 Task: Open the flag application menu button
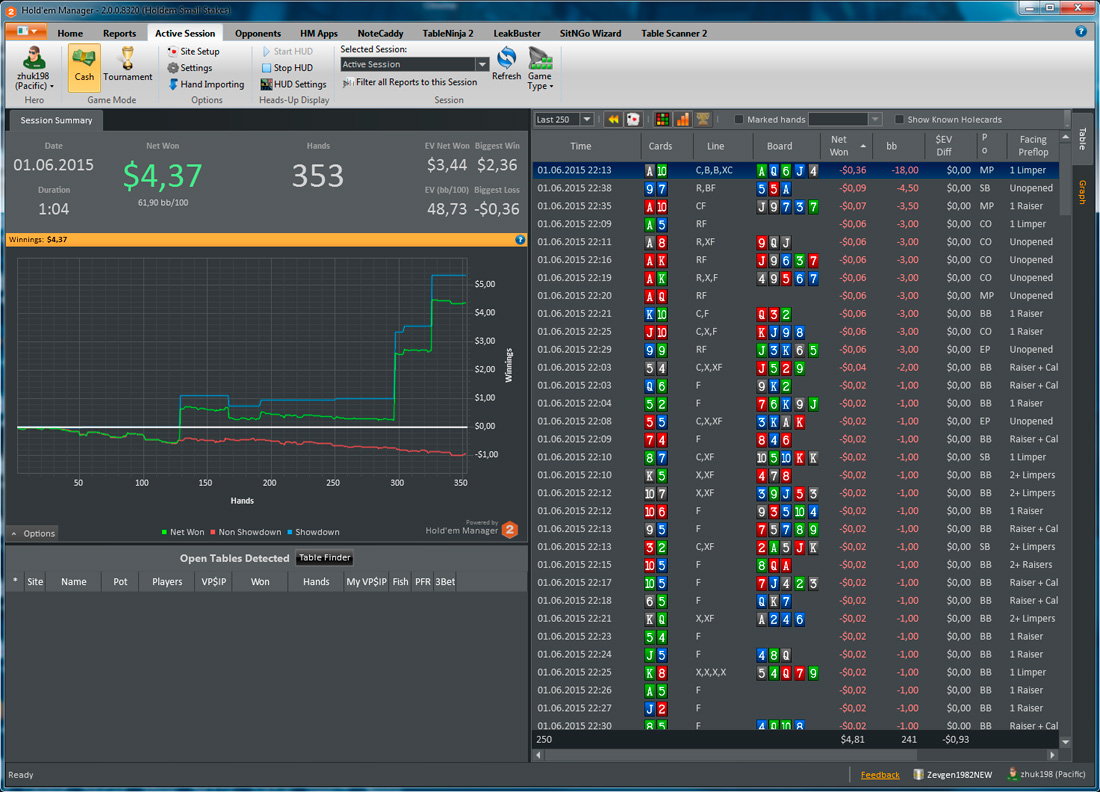click(26, 32)
